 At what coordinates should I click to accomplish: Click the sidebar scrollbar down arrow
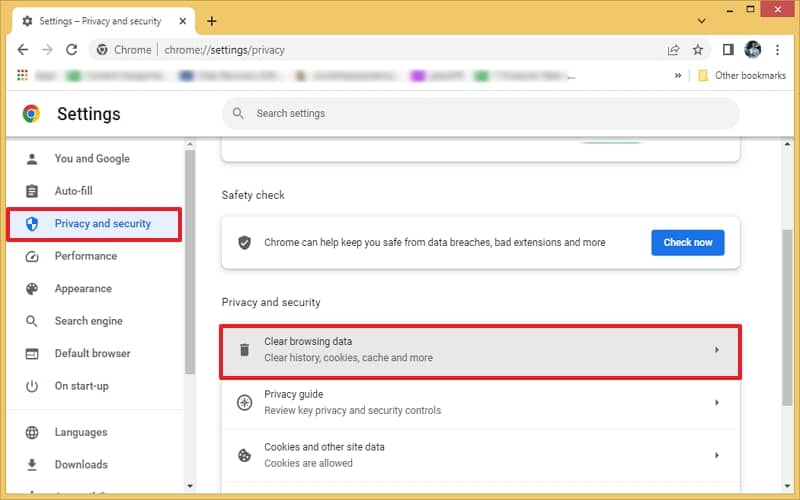click(x=190, y=486)
